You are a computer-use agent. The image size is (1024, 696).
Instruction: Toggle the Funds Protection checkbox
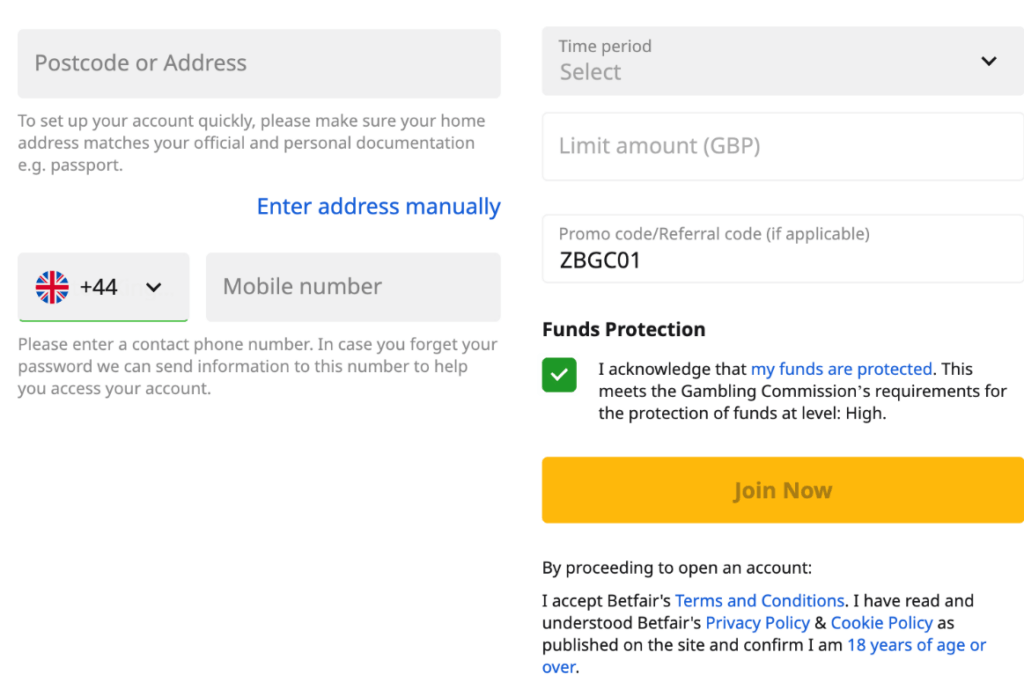tap(559, 375)
